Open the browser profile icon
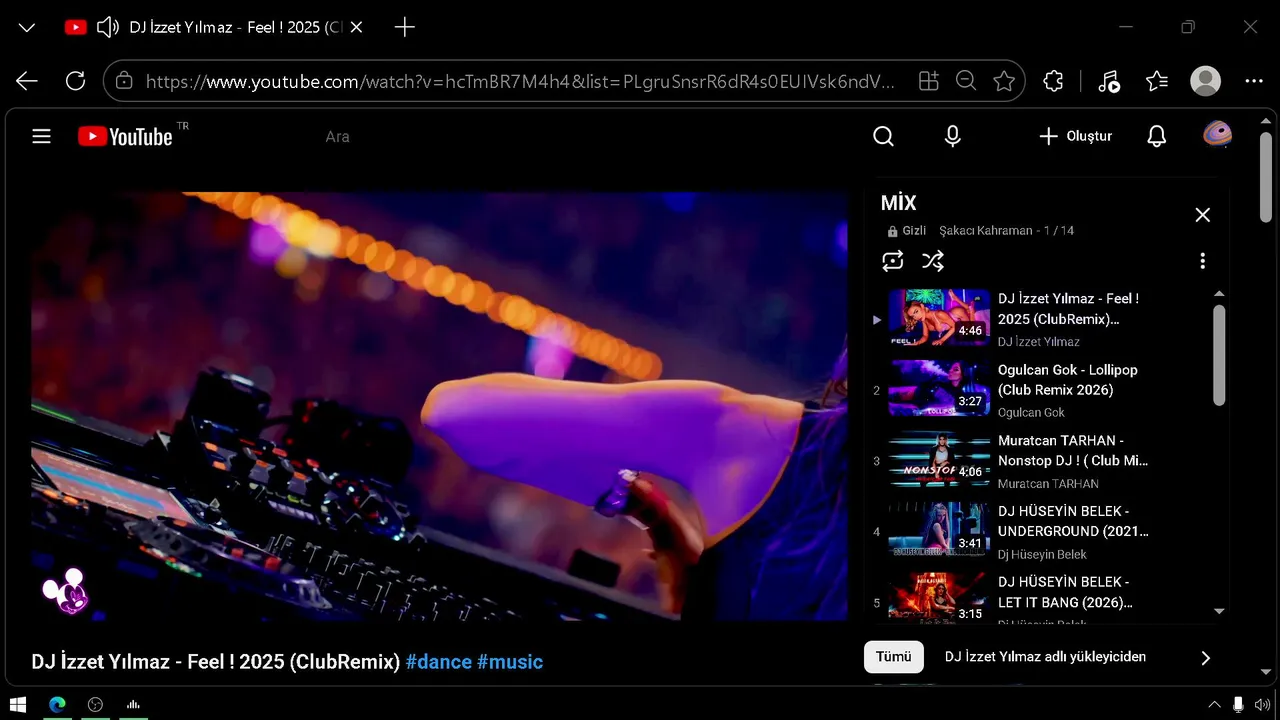Viewport: 1280px width, 720px height. pyautogui.click(x=1206, y=81)
